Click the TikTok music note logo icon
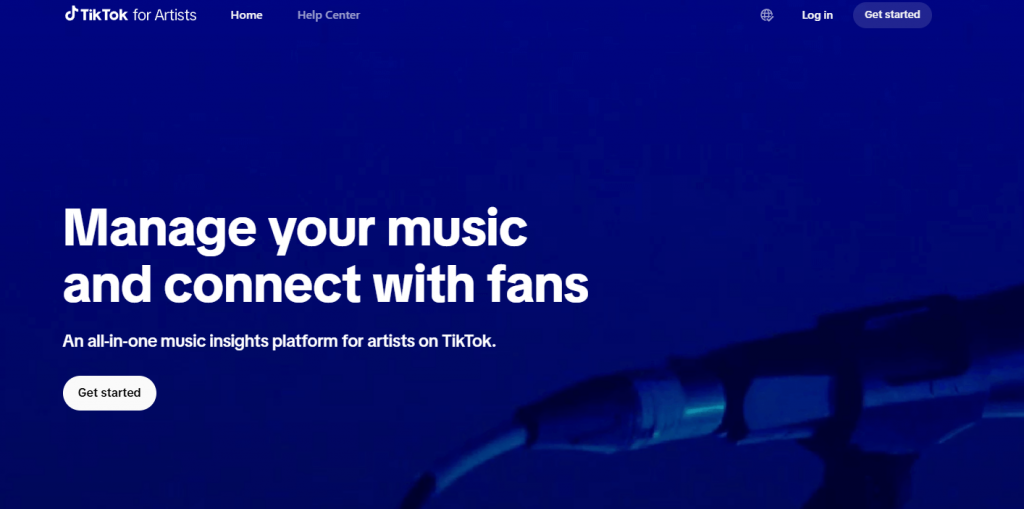 point(71,14)
